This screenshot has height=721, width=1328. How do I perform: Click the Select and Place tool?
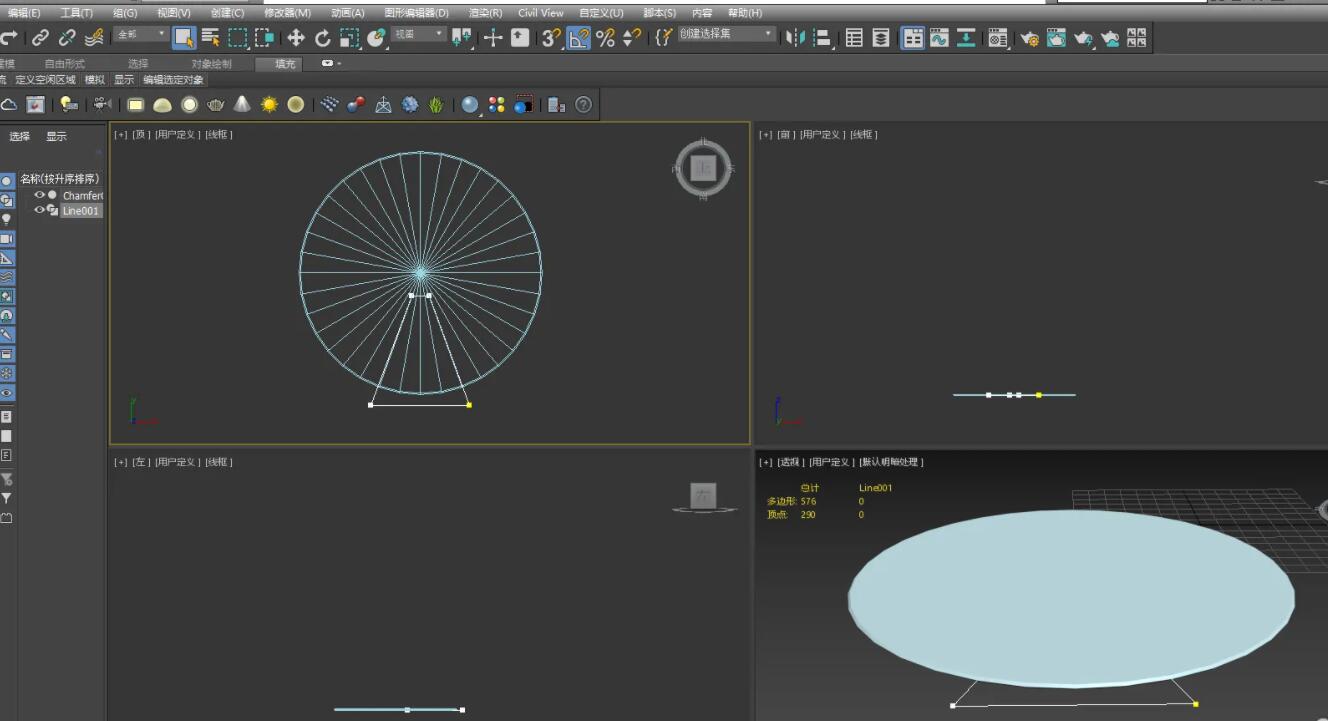coord(376,38)
